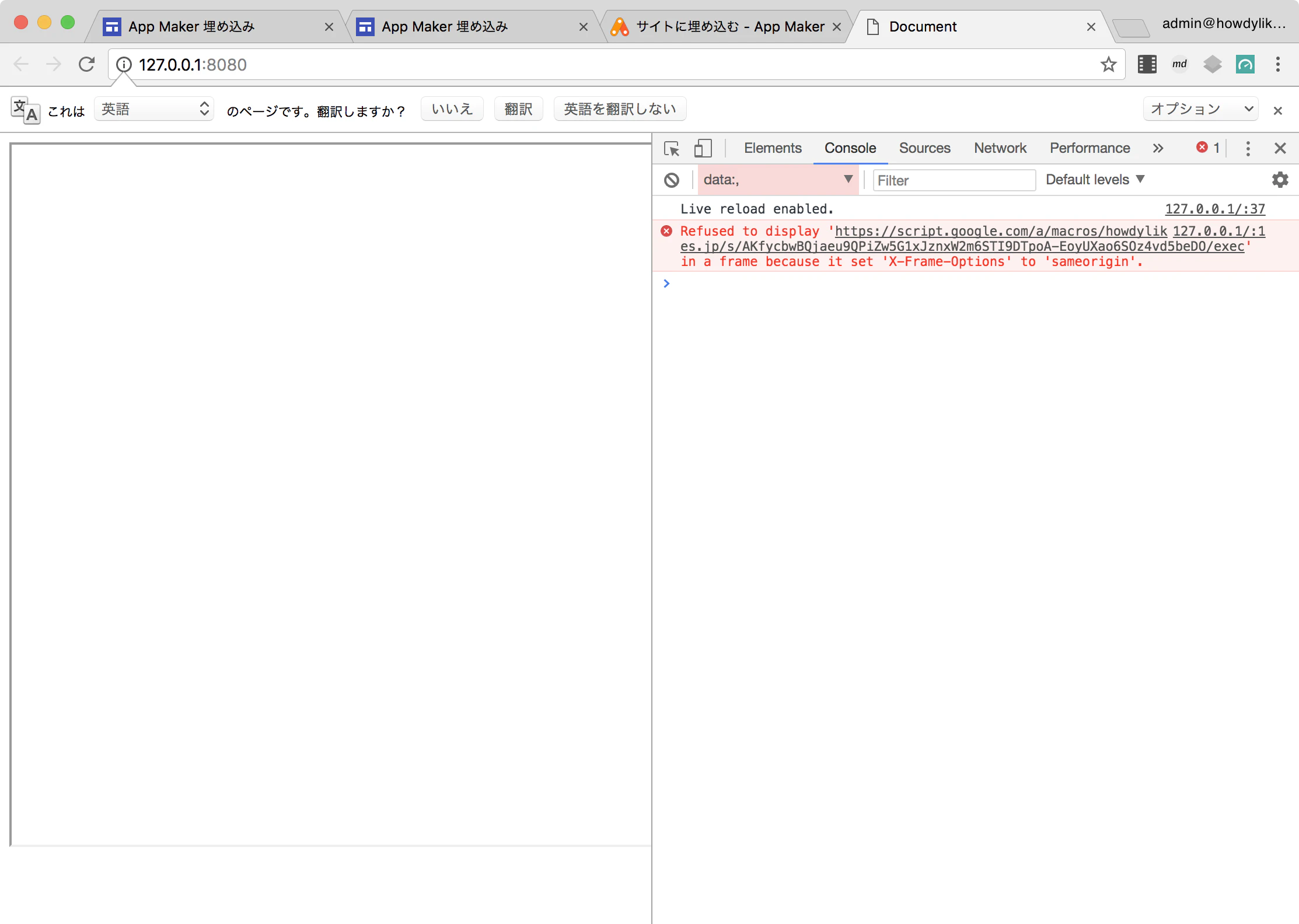Click the filmstrip extension icon
This screenshot has height=924, width=1299.
coord(1147,64)
